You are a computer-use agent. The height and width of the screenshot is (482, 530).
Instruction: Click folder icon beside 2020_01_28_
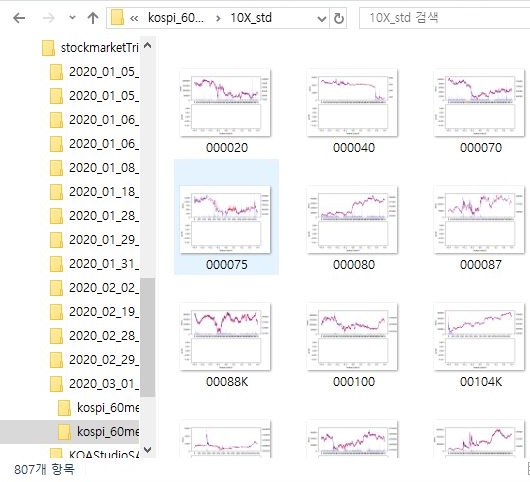[x=56, y=216]
